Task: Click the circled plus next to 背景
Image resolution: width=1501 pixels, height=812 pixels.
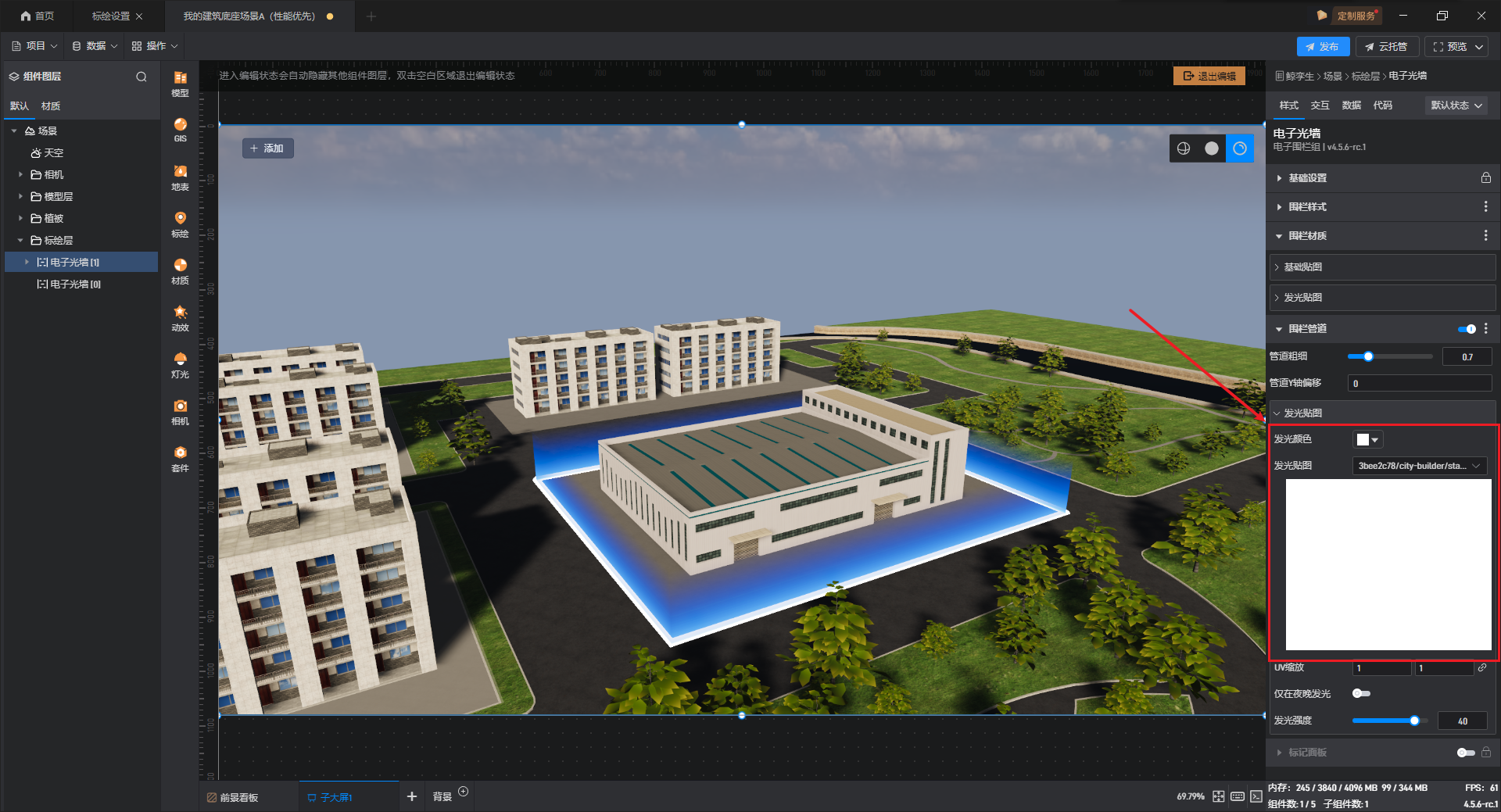Action: click(463, 792)
